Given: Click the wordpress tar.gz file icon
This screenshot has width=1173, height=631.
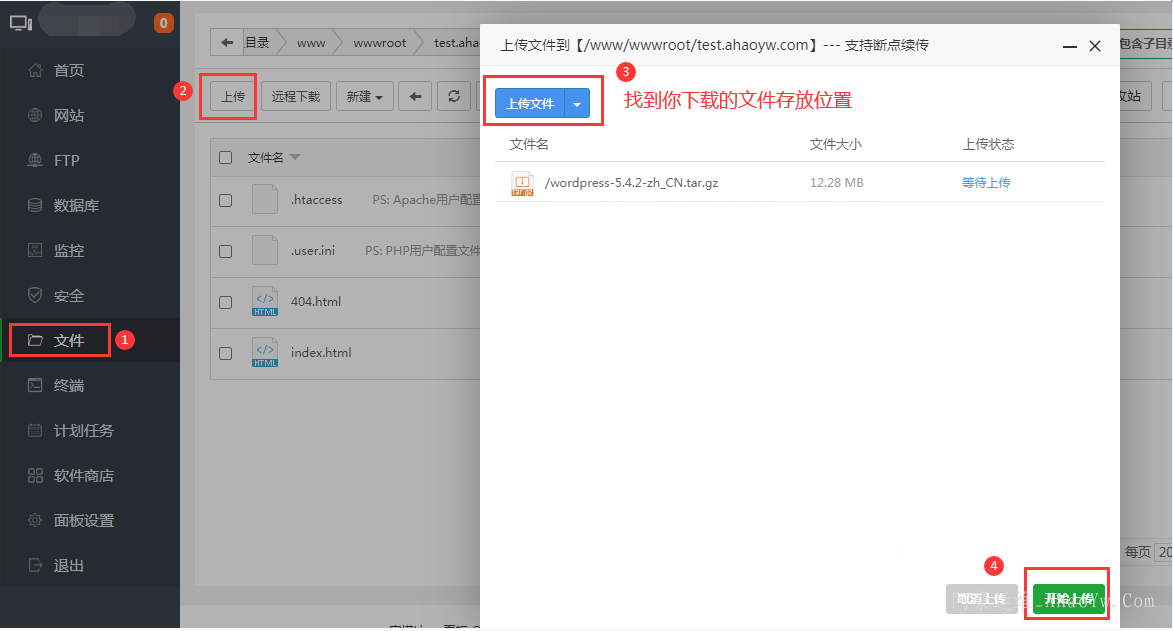Looking at the screenshot, I should pyautogui.click(x=522, y=183).
